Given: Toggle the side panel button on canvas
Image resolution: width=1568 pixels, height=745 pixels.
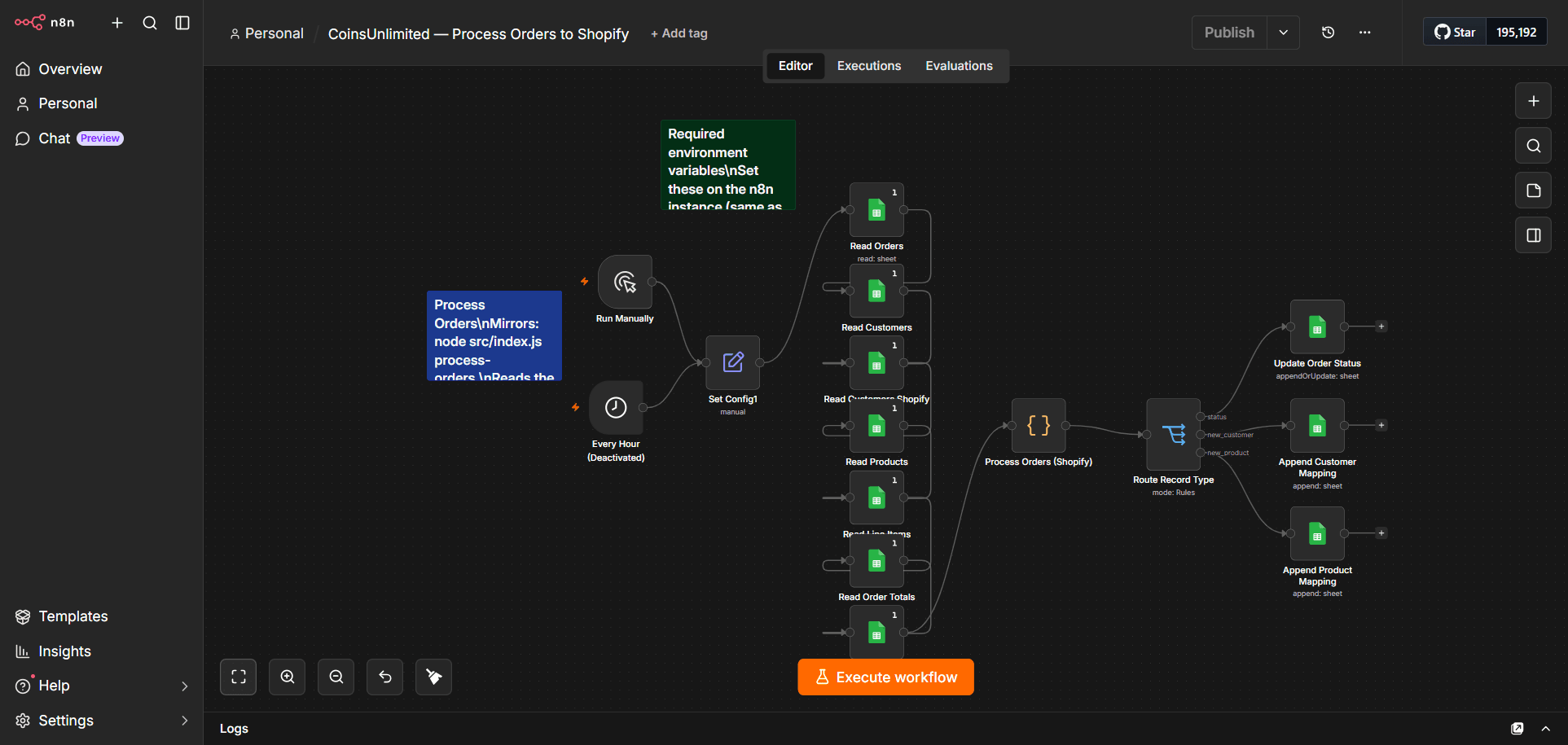Looking at the screenshot, I should click(1533, 235).
